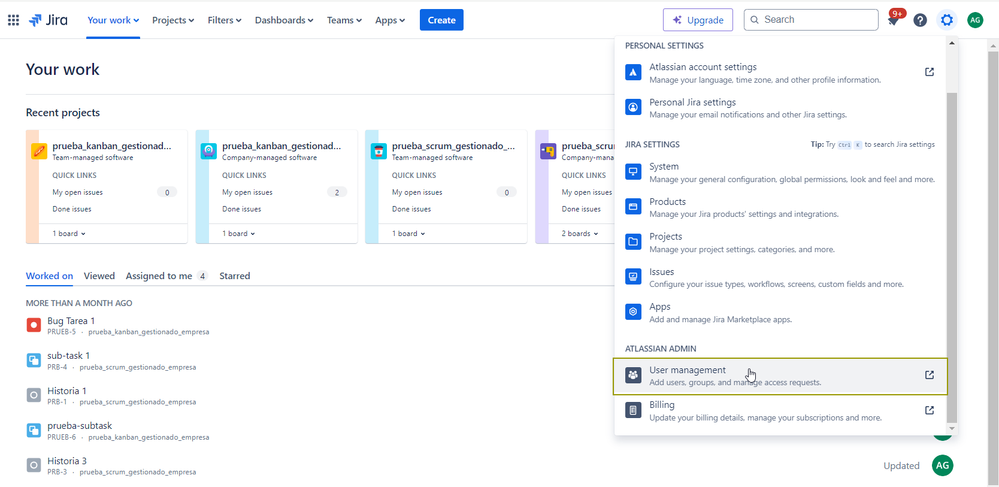Switch to the Worked on tab
The height and width of the screenshot is (487, 999).
click(x=49, y=276)
